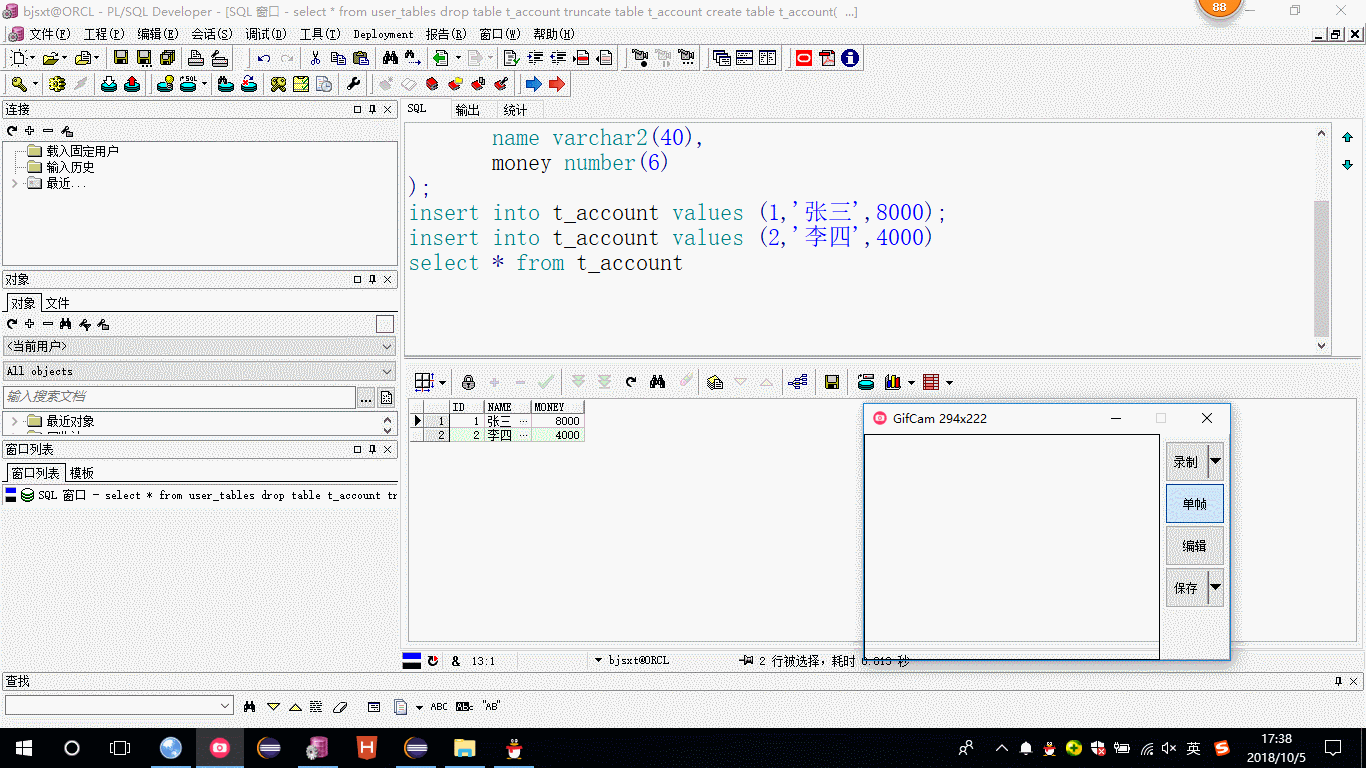Click the refresh icon in result grid toolbar
Viewport: 1366px width, 768px height.
[631, 382]
